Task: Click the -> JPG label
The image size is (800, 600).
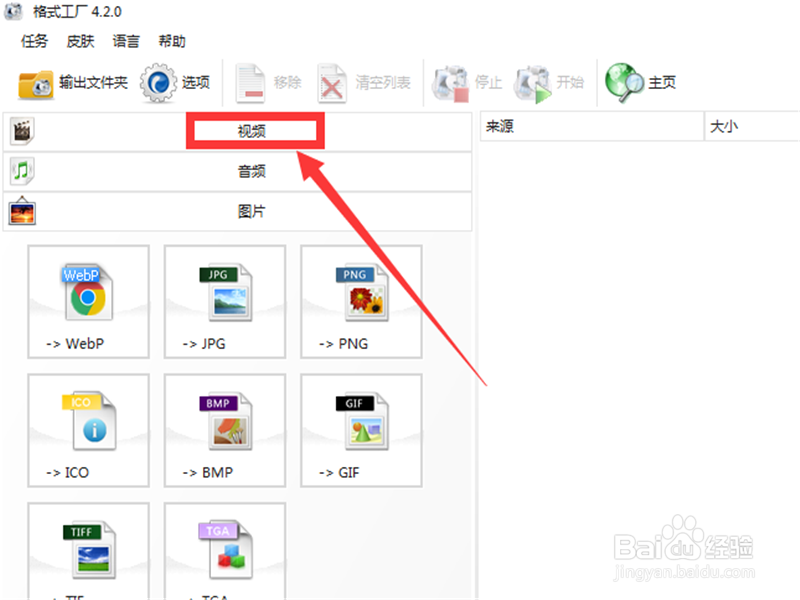Action: tap(204, 344)
